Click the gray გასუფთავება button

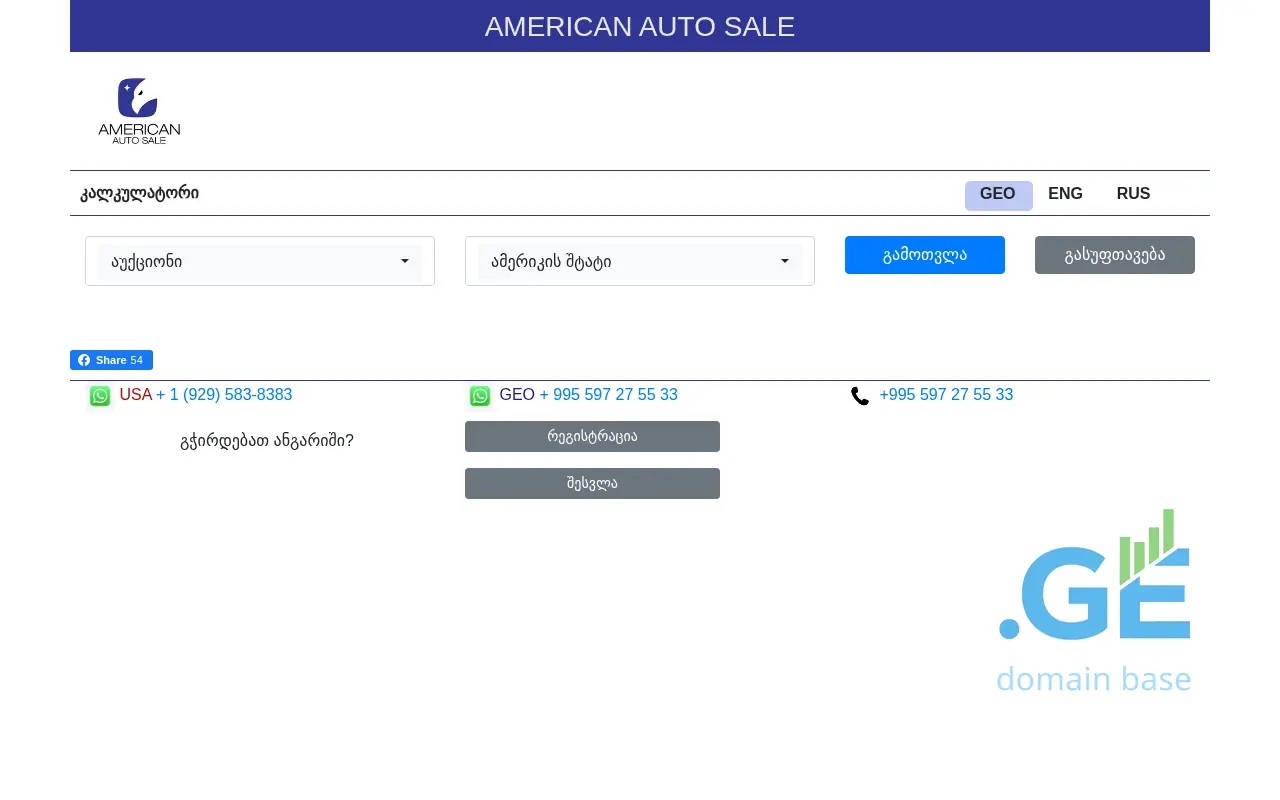click(1115, 255)
